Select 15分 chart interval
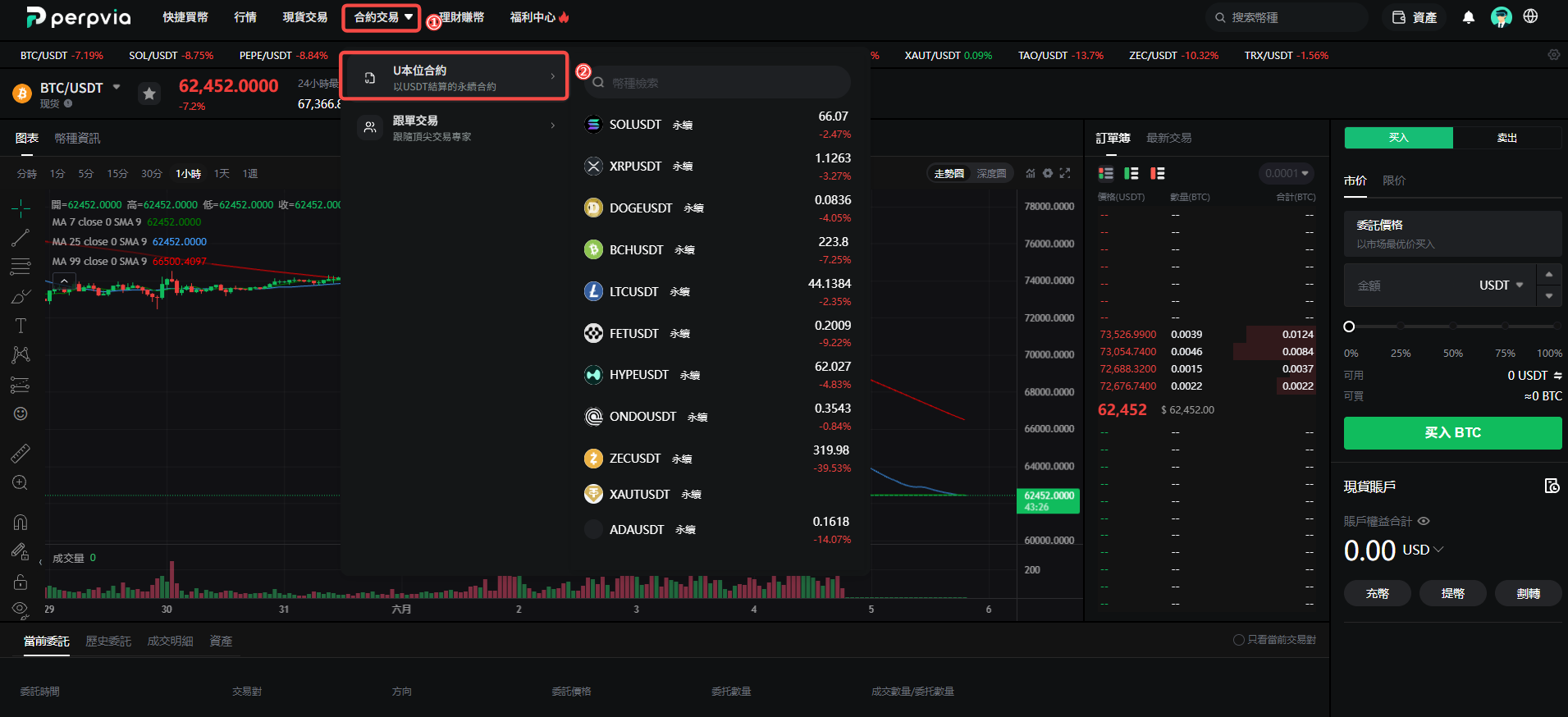The height and width of the screenshot is (717, 1568). (117, 174)
